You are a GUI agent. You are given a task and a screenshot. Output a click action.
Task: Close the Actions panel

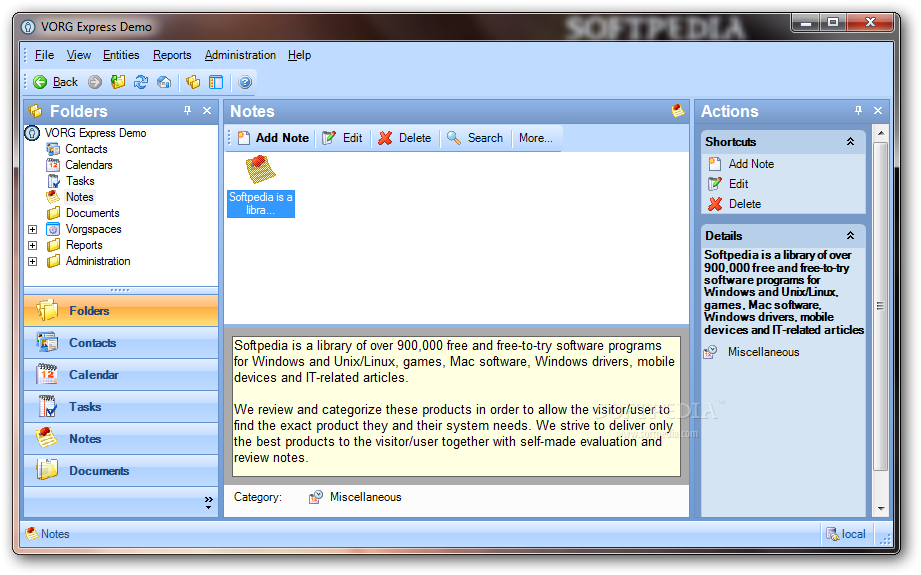click(x=878, y=110)
